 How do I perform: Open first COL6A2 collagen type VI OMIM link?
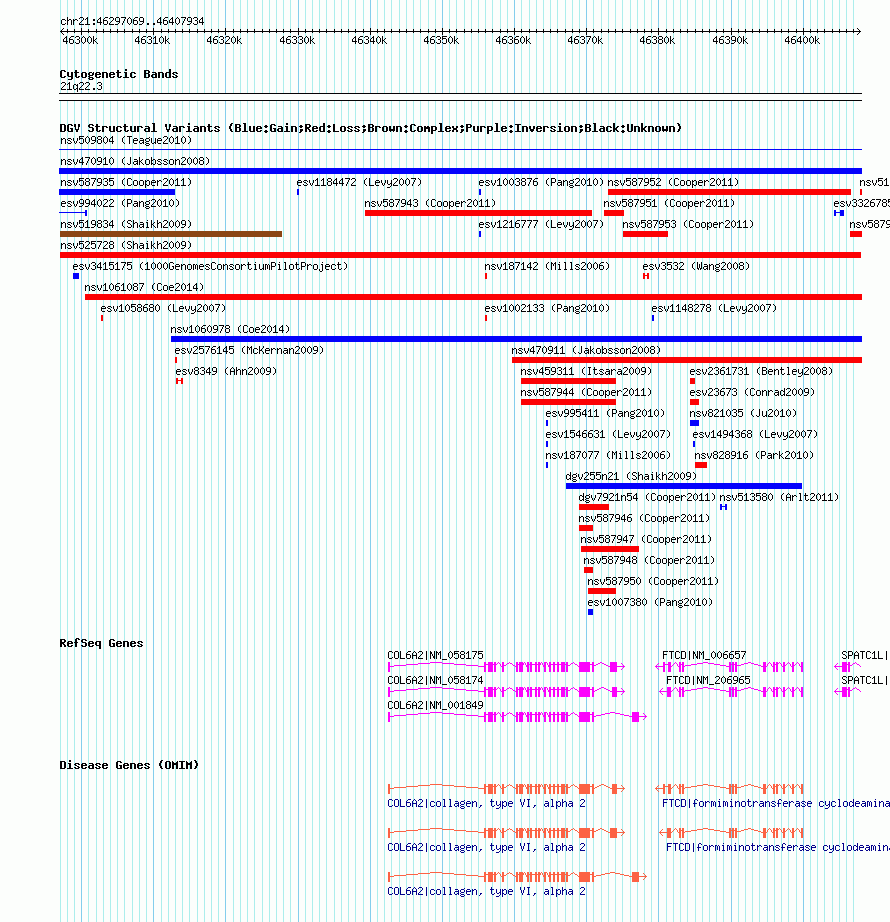(x=486, y=804)
